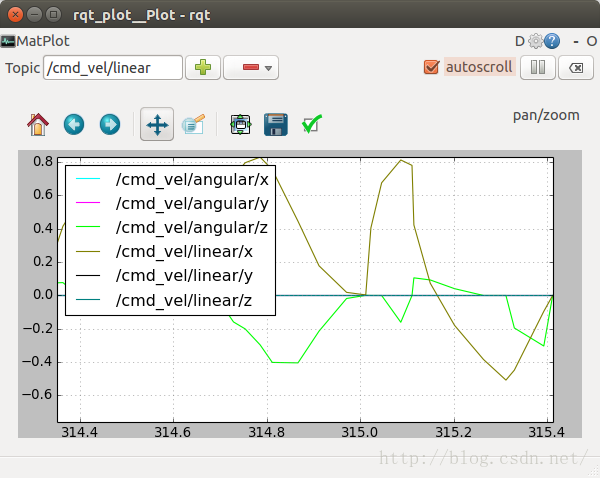The height and width of the screenshot is (478, 600).
Task: Click the green checkmark toolbar icon
Action: pyautogui.click(x=312, y=124)
